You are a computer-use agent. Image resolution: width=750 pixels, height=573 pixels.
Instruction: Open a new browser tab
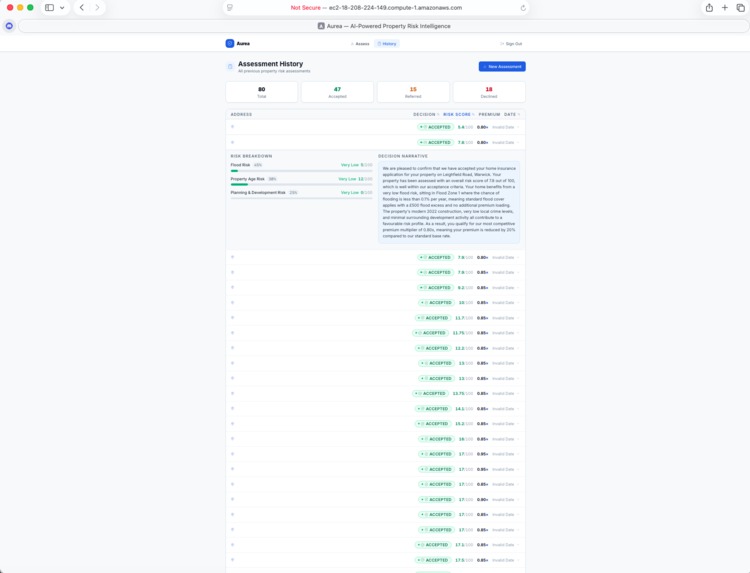pyautogui.click(x=725, y=8)
